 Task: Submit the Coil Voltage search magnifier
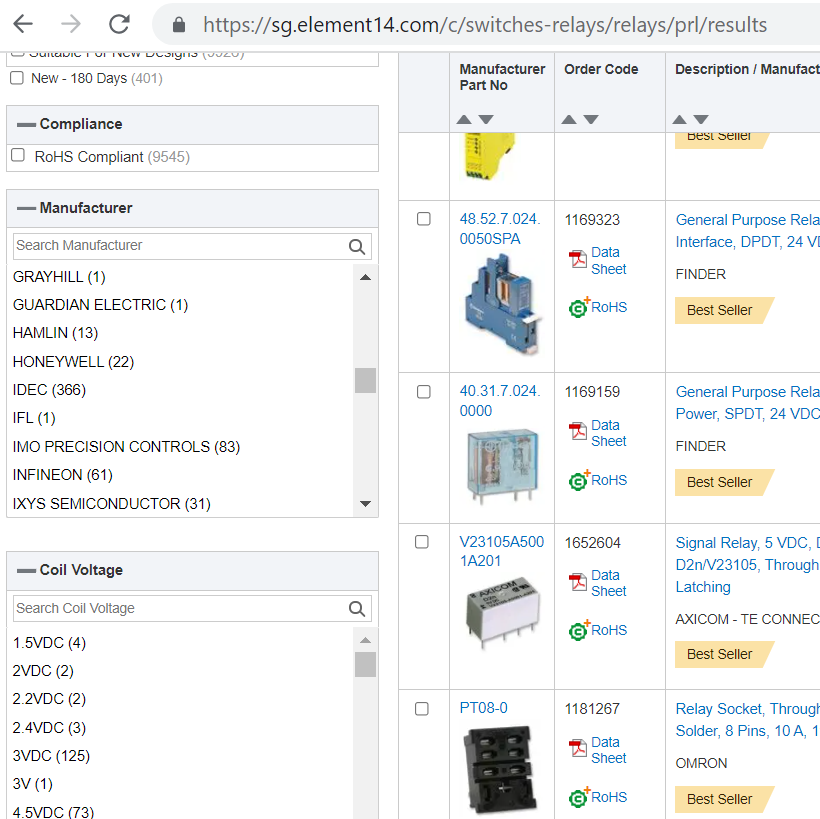click(x=357, y=609)
